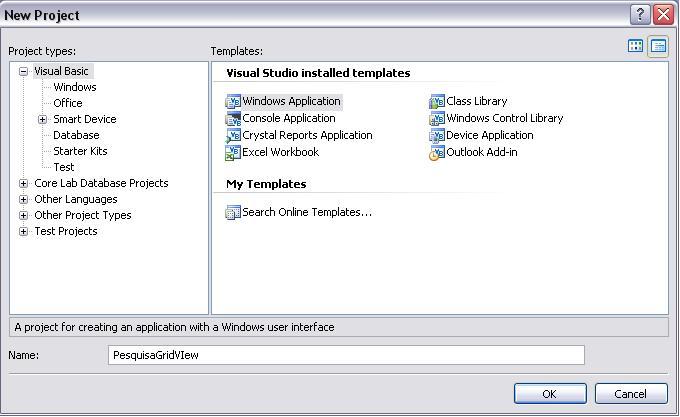Select the Outlook Add-in template icon
The width and height of the screenshot is (680, 417).
[437, 152]
